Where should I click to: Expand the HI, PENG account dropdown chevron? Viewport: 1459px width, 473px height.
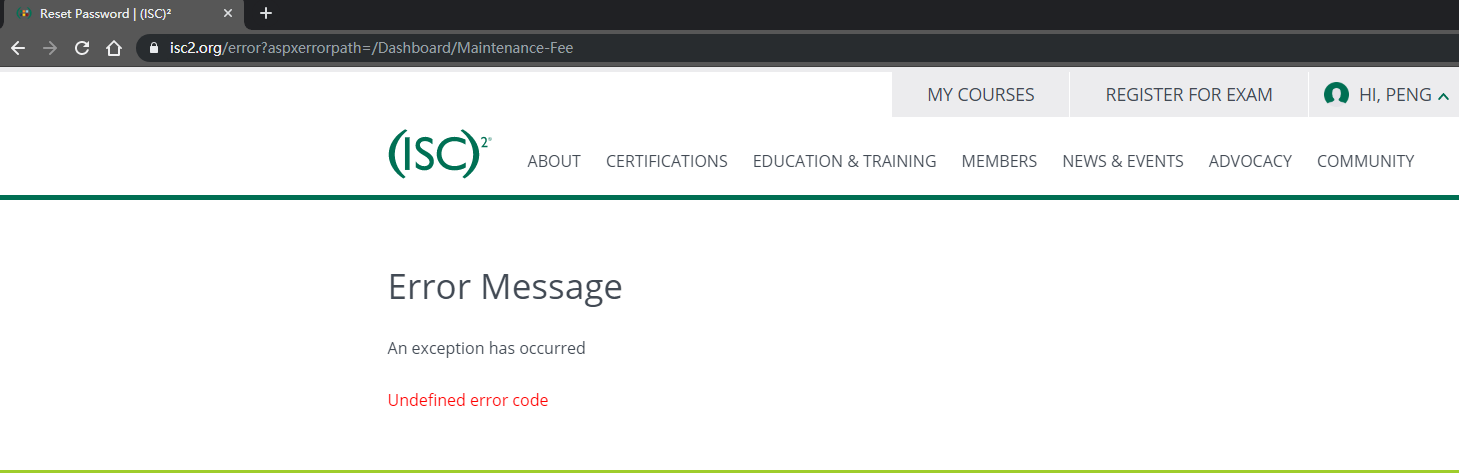[1443, 96]
